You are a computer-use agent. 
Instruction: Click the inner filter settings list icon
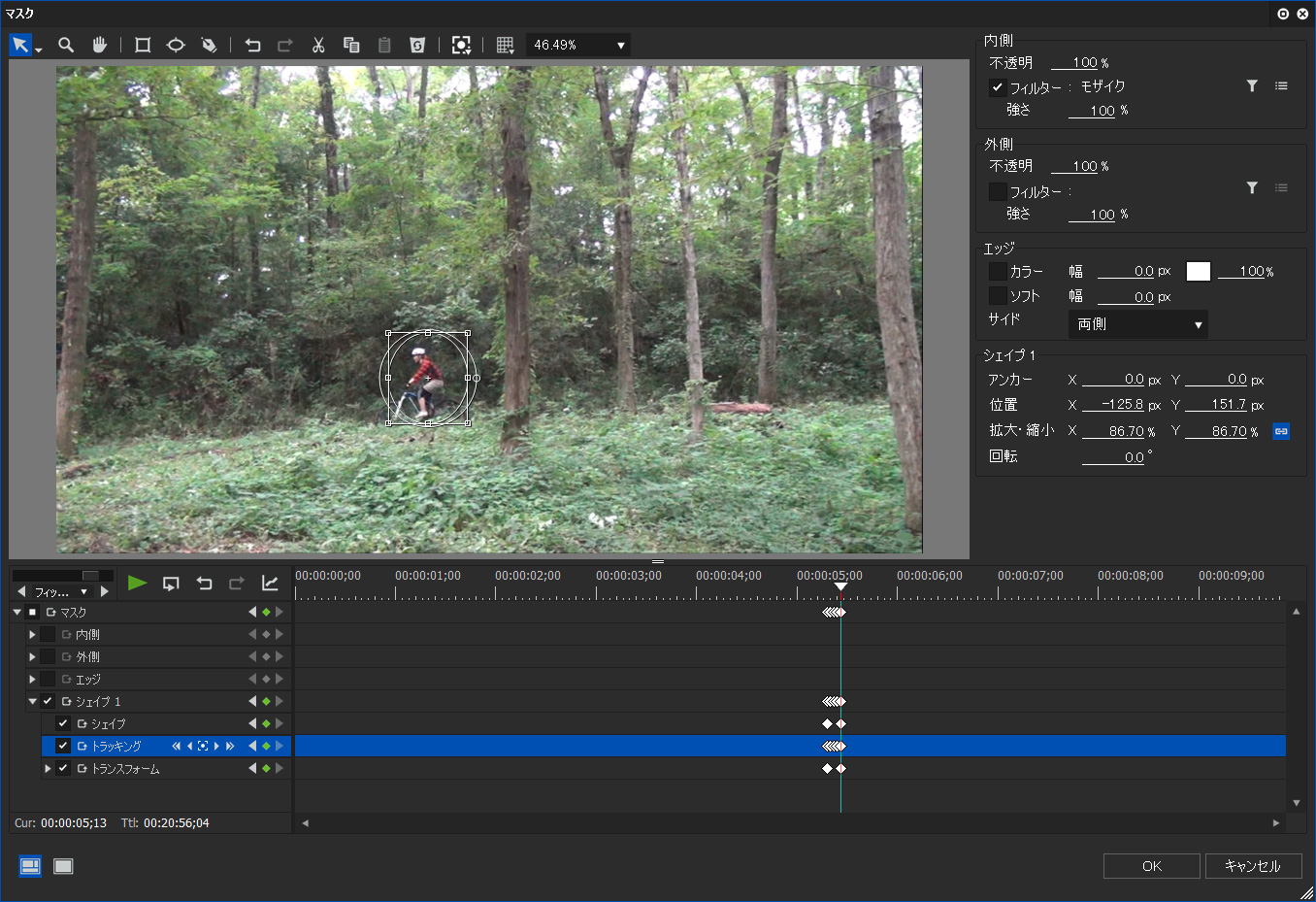[1281, 86]
